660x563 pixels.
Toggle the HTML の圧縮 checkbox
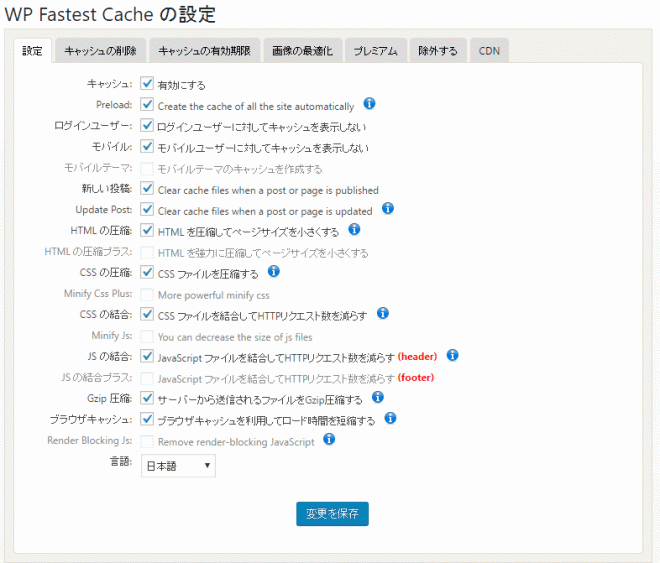(x=147, y=230)
